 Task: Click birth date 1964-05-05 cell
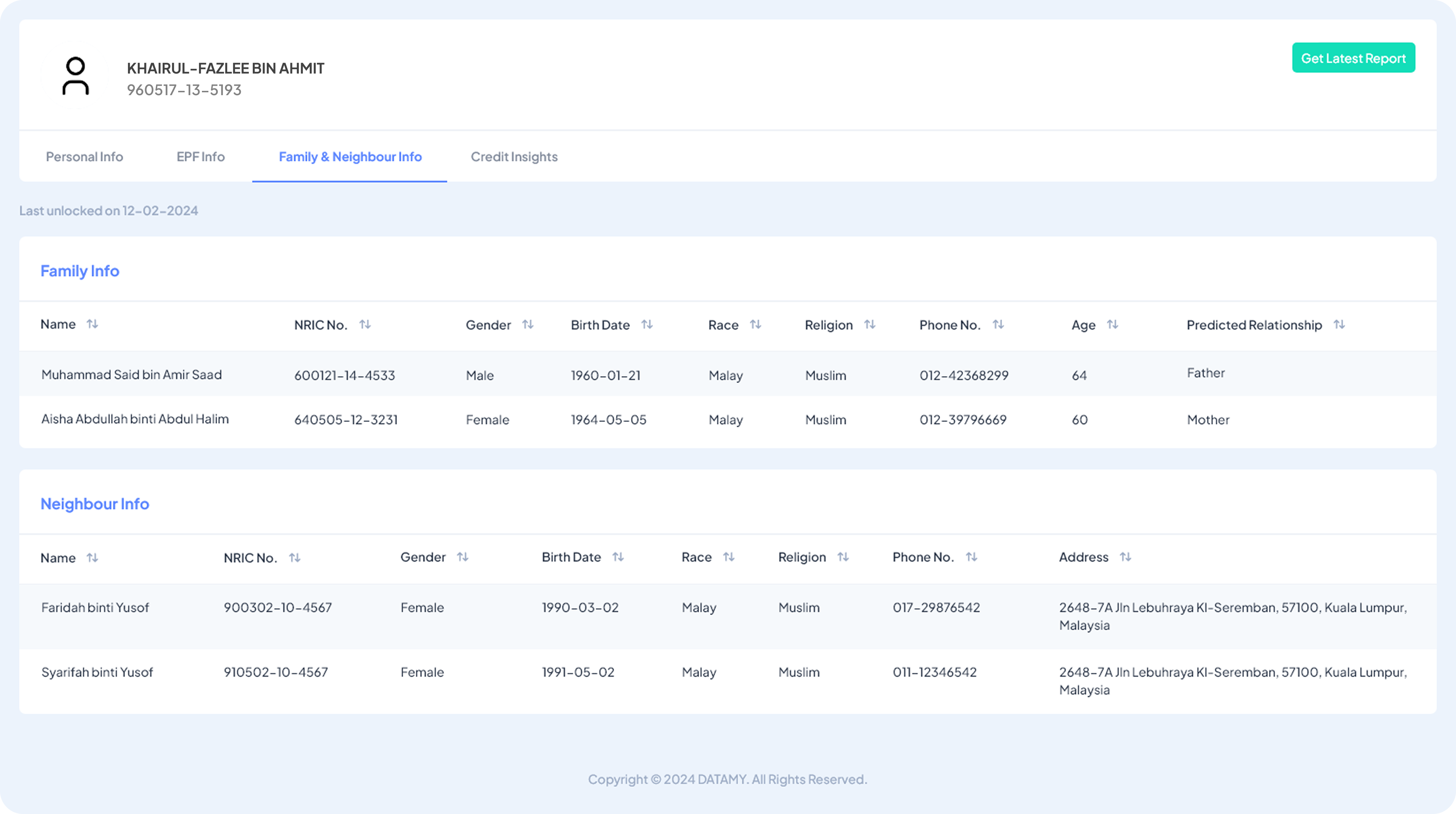[608, 420]
